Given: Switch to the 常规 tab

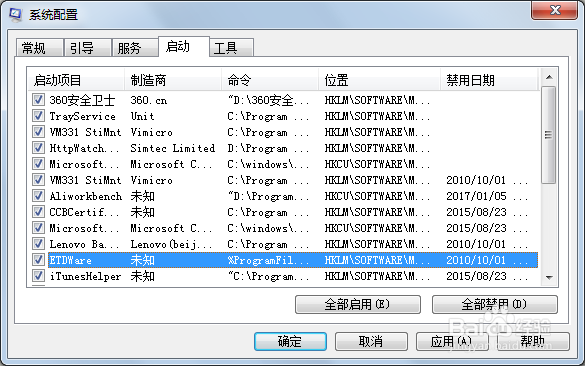Looking at the screenshot, I should pyautogui.click(x=39, y=48).
